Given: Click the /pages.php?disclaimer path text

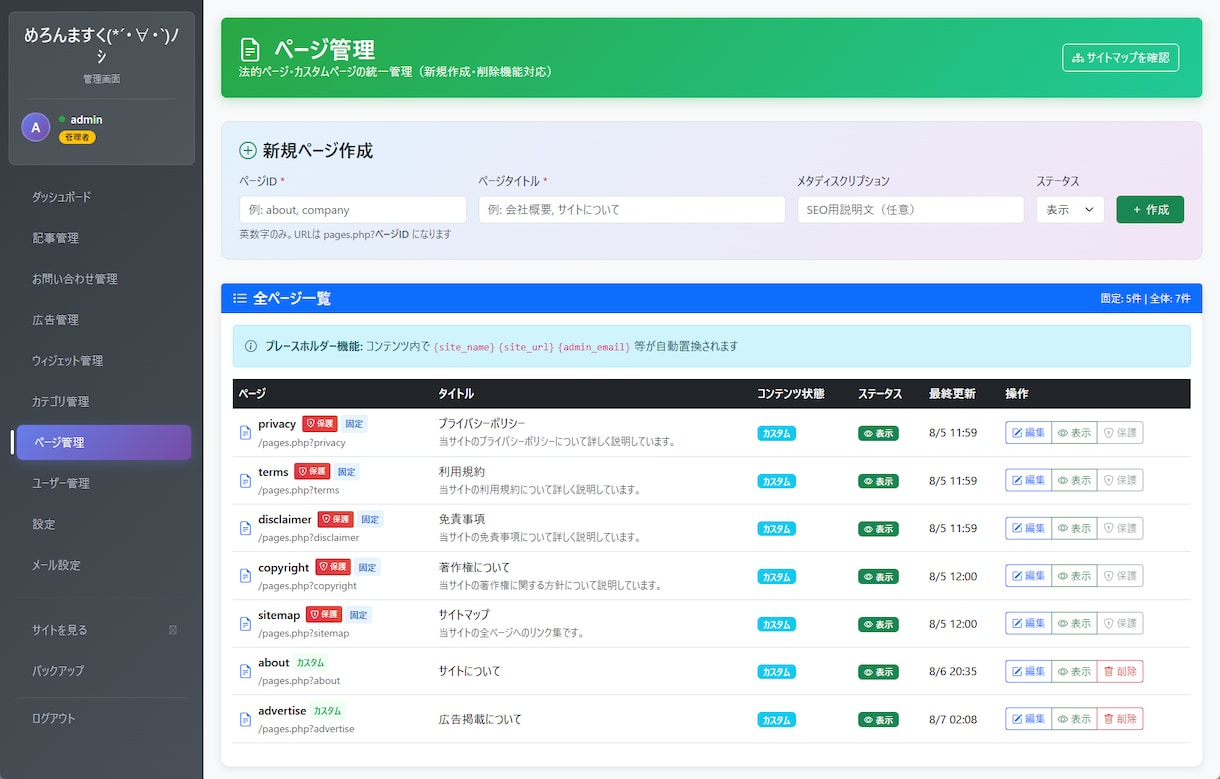Looking at the screenshot, I should [308, 538].
